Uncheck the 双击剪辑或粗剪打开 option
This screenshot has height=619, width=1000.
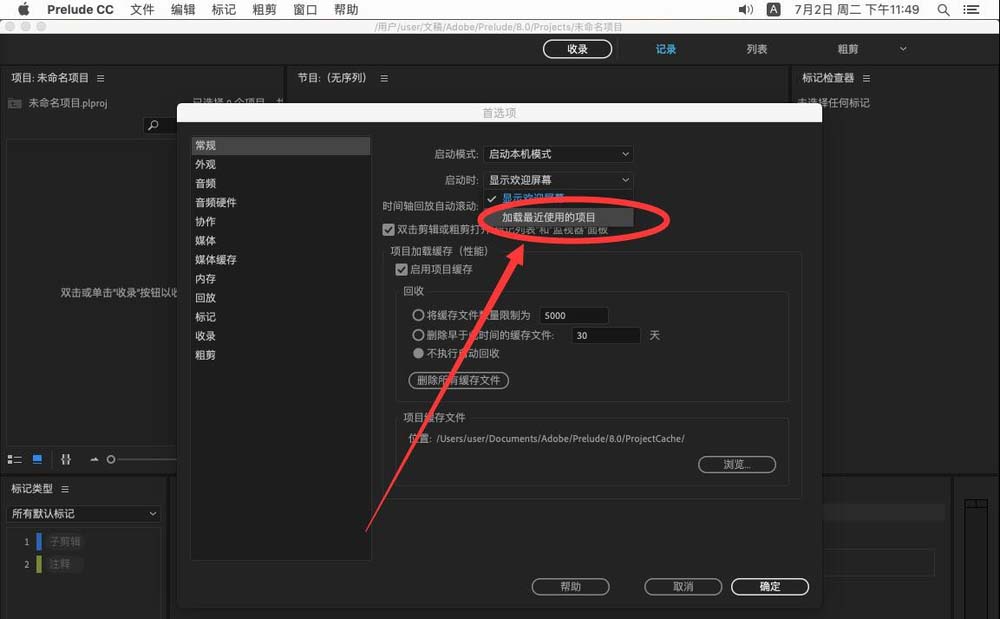tap(389, 229)
